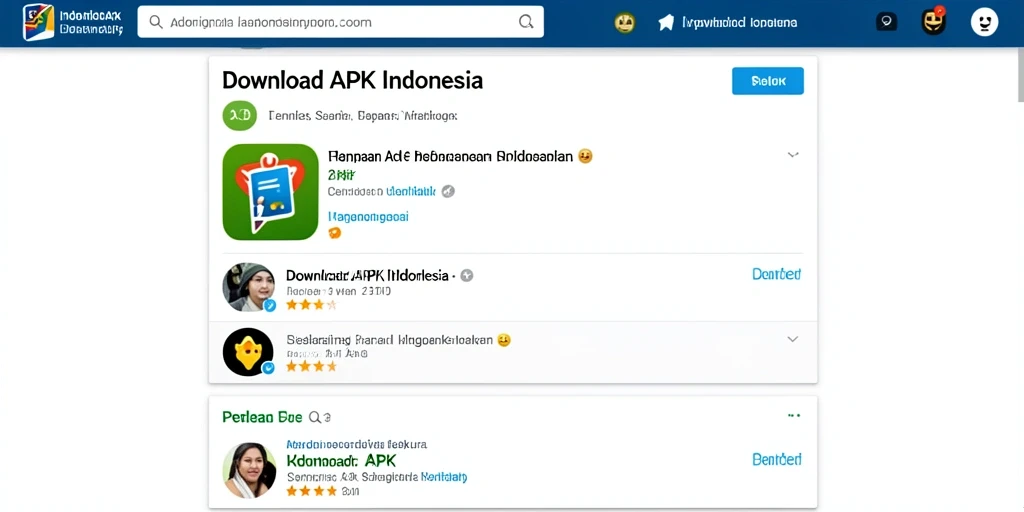Click the page vertical scrollbar thumb
Viewport: 1024px width, 512px height.
(1021, 75)
